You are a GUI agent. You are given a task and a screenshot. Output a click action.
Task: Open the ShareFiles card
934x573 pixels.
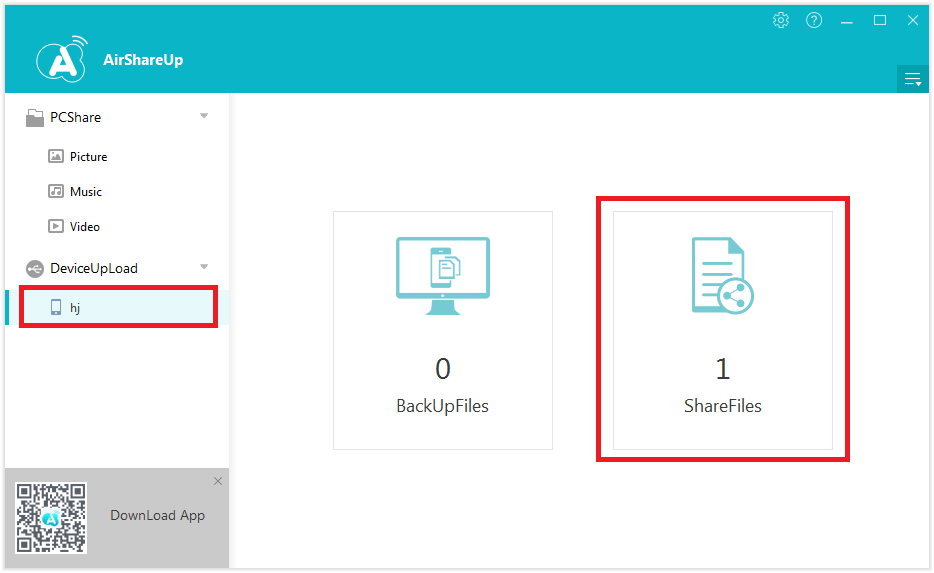tap(723, 331)
